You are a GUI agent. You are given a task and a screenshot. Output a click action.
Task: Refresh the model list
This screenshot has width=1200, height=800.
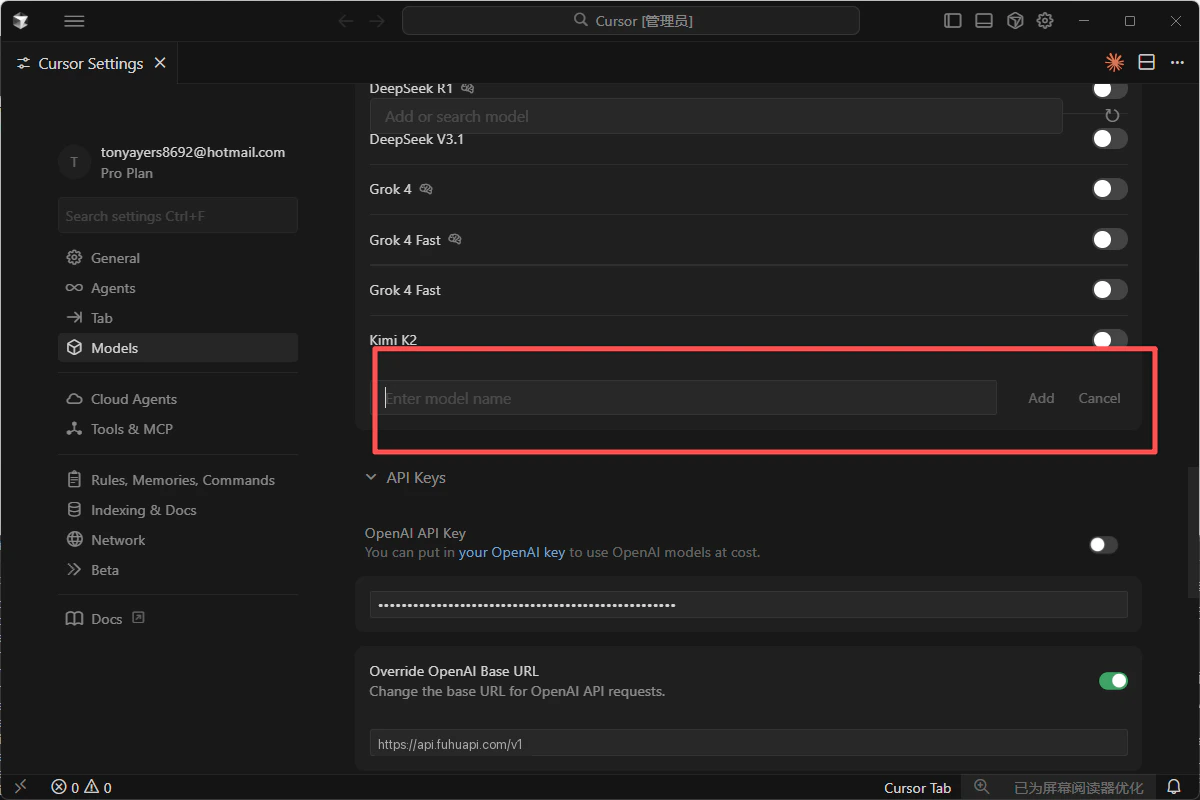[1112, 116]
